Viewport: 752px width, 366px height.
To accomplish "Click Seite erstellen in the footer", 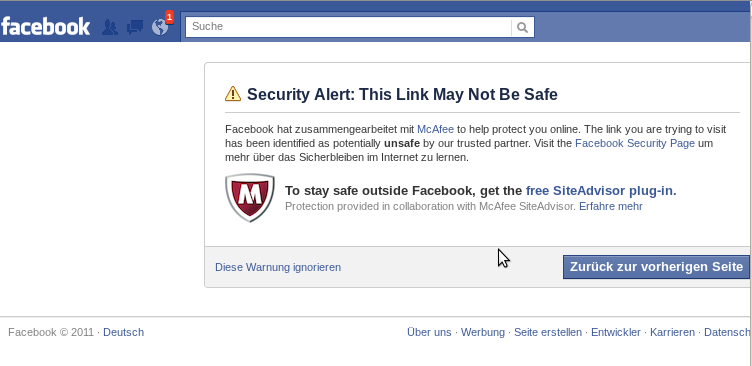I will point(548,332).
